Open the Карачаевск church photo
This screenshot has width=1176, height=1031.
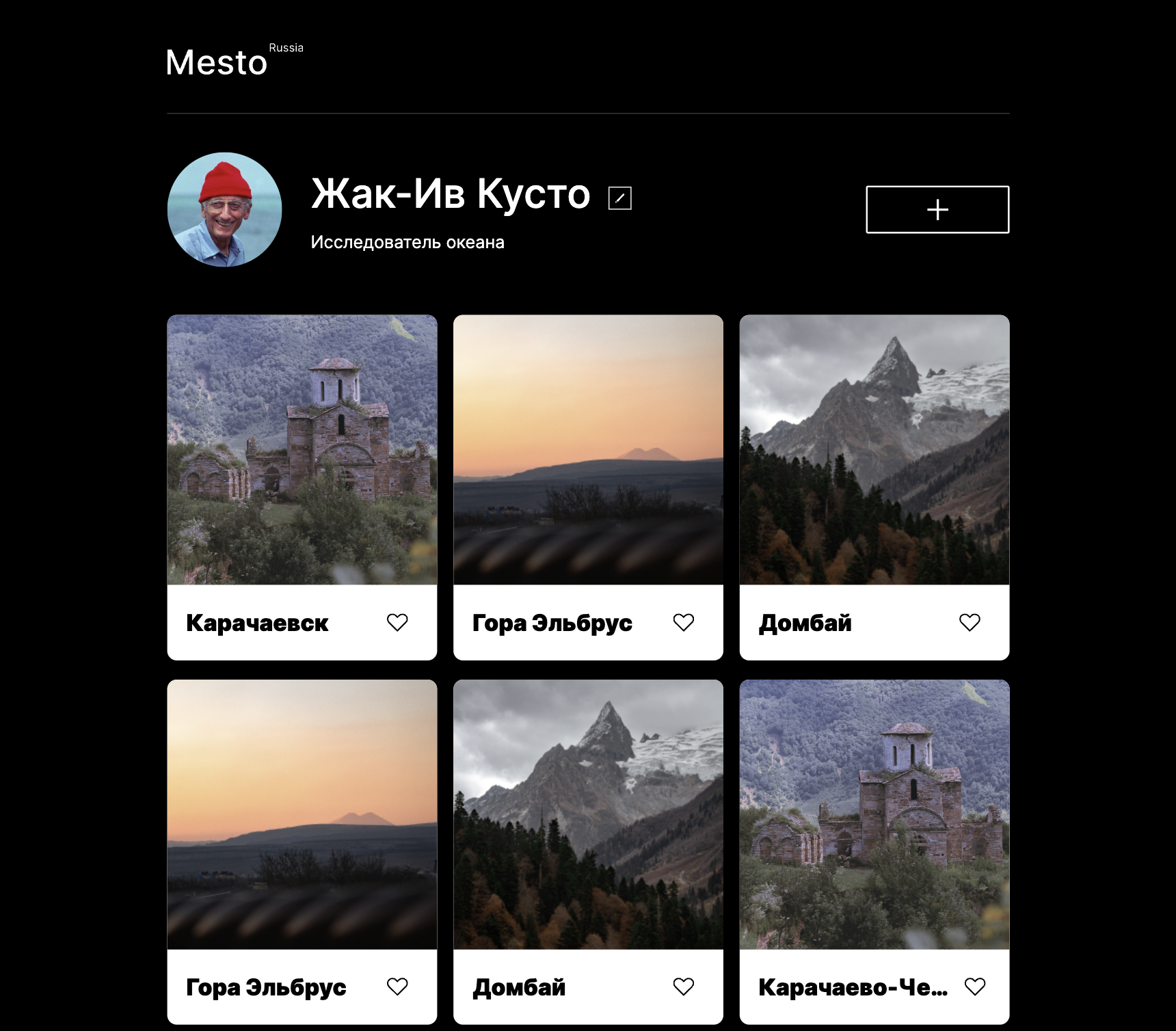pyautogui.click(x=302, y=450)
